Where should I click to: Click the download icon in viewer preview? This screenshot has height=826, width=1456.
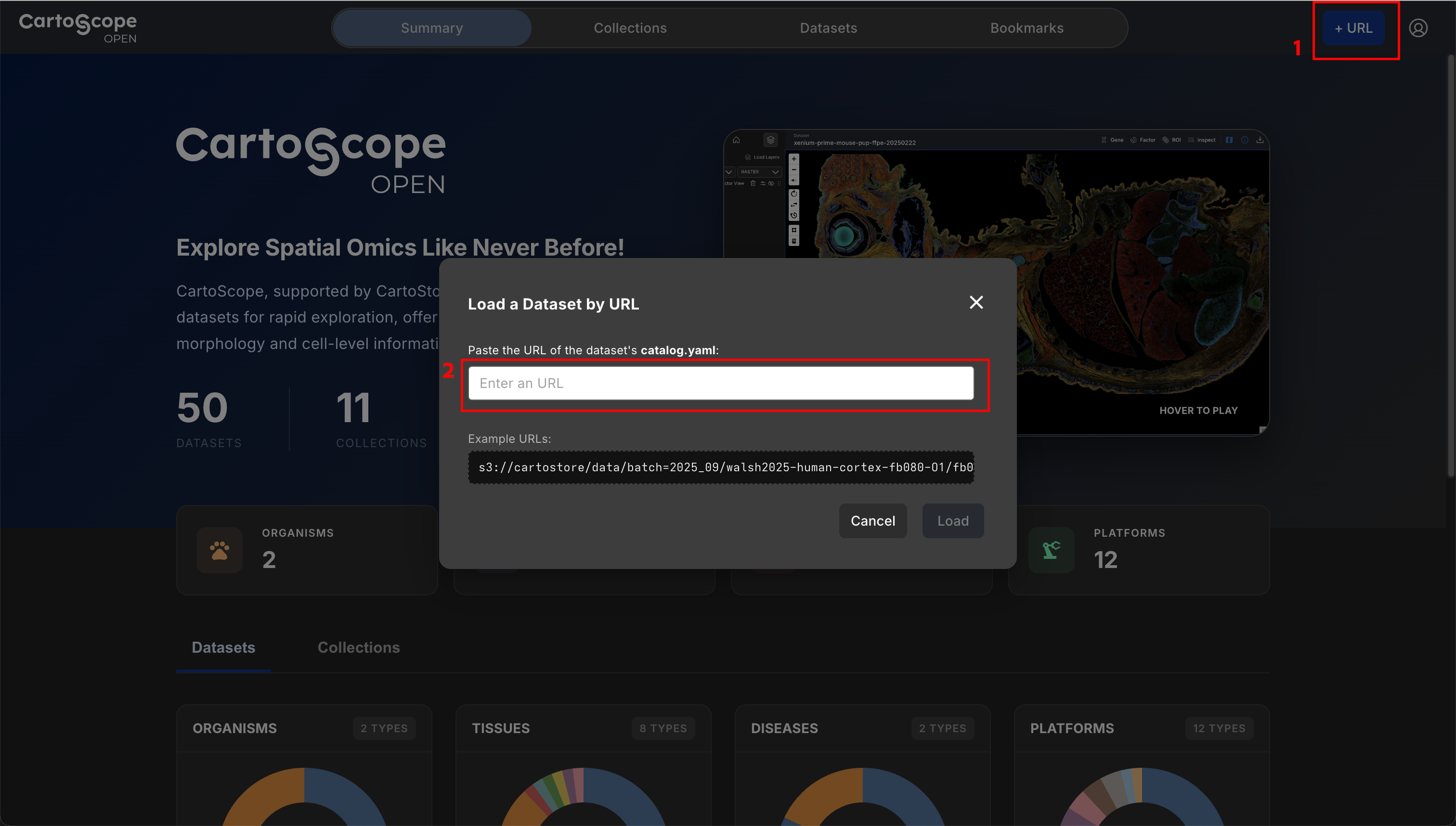tap(1260, 140)
